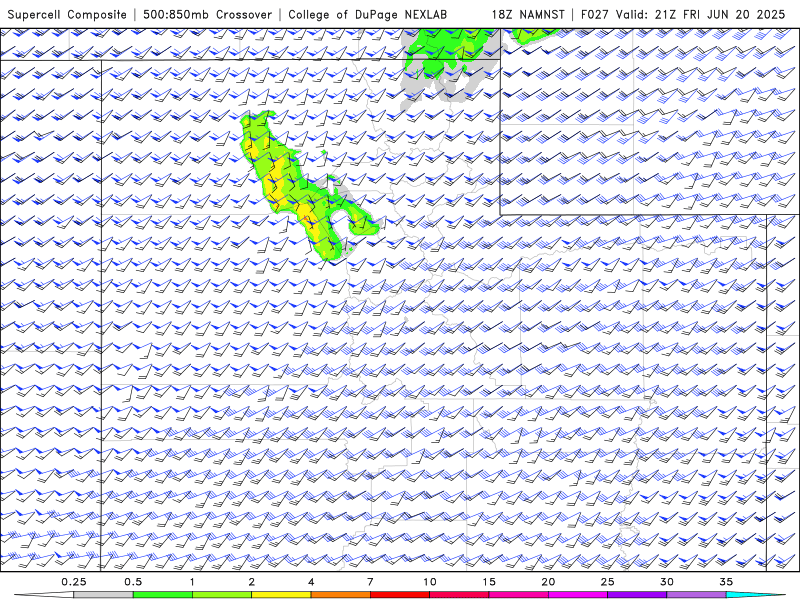The height and width of the screenshot is (600, 800).
Task: Click the '0.5' legend value
Action: [133, 582]
